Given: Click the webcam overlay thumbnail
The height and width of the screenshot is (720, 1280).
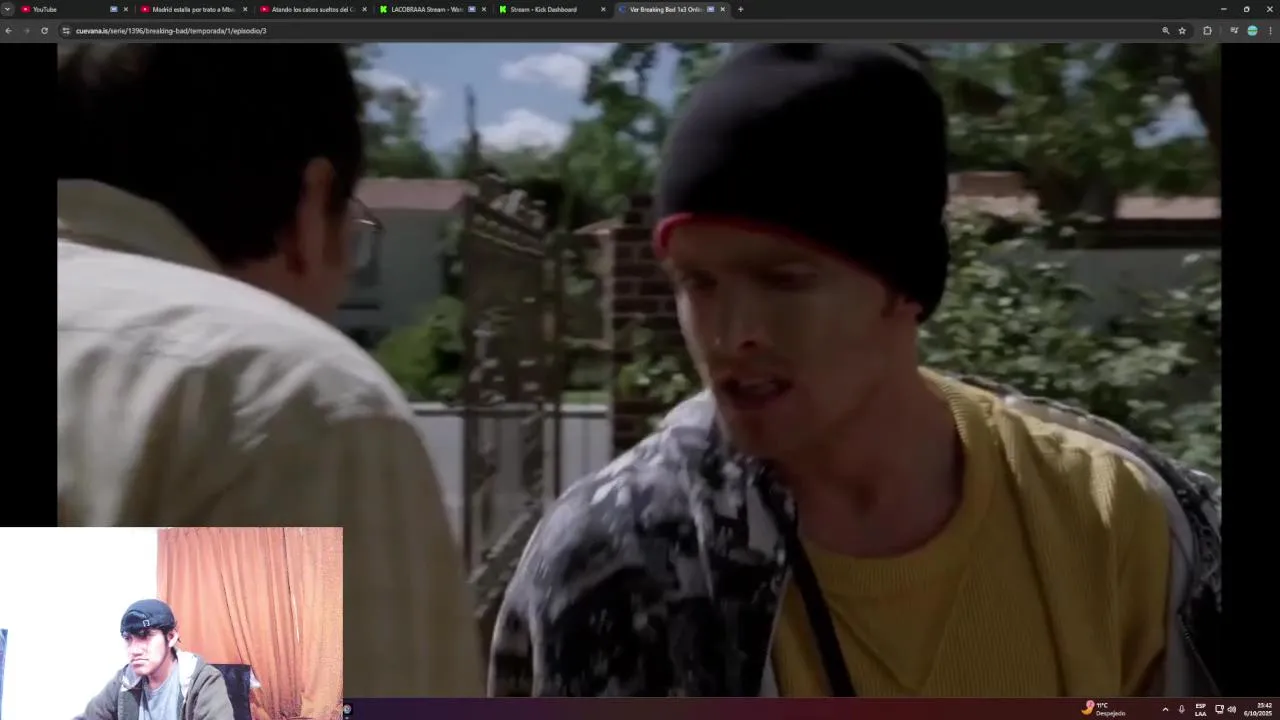Looking at the screenshot, I should tap(171, 623).
